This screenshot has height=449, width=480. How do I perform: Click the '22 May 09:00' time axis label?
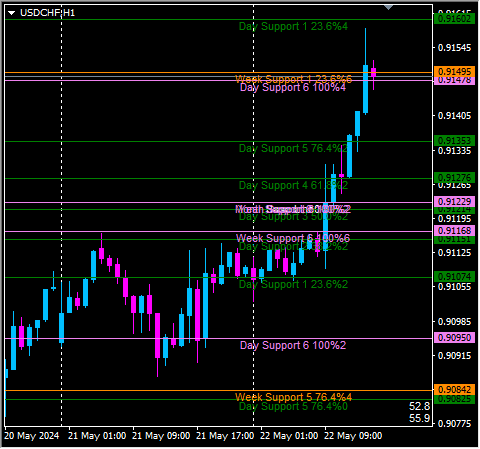tap(353, 436)
